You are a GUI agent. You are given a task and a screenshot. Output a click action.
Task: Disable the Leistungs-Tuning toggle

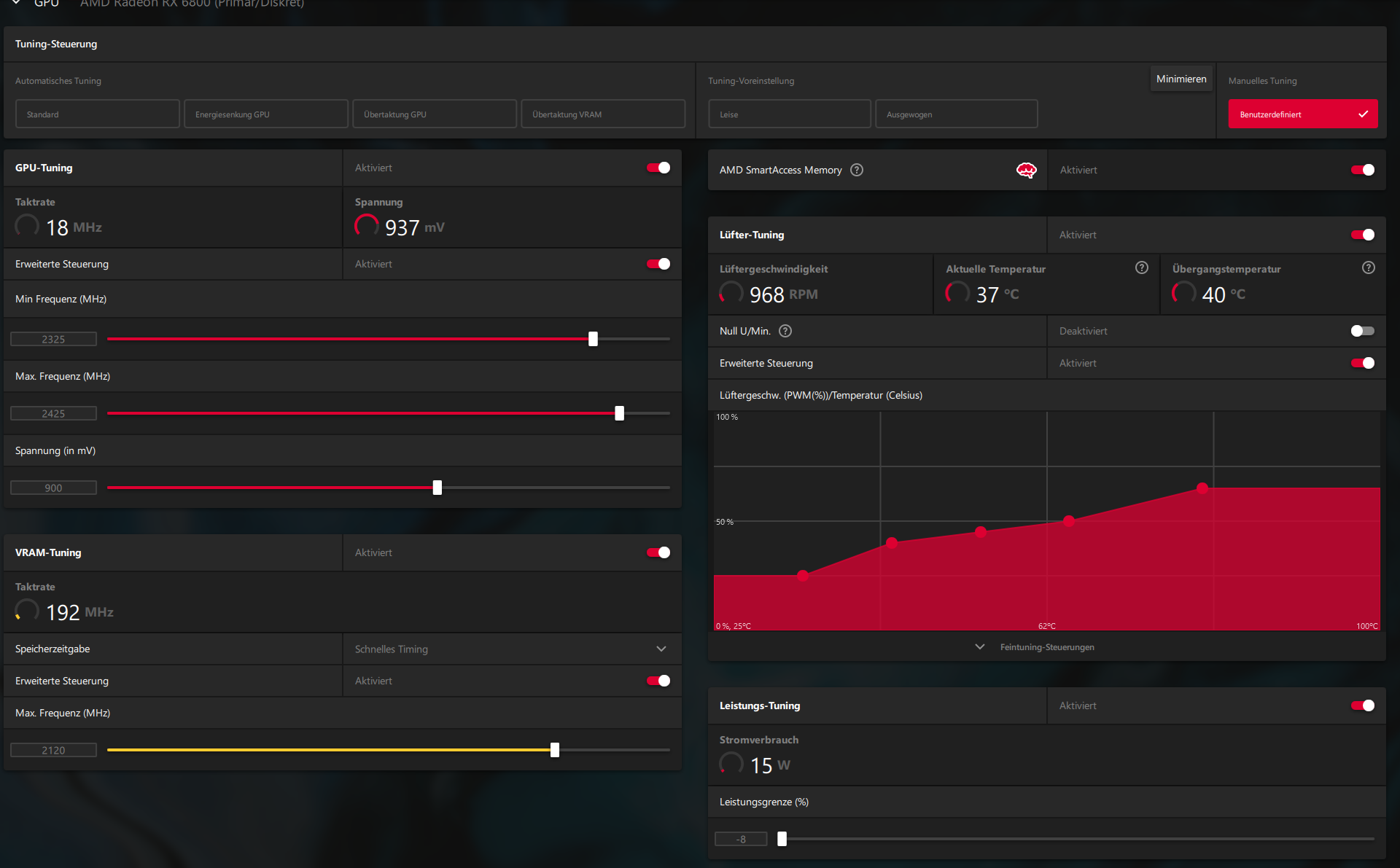(x=1363, y=705)
